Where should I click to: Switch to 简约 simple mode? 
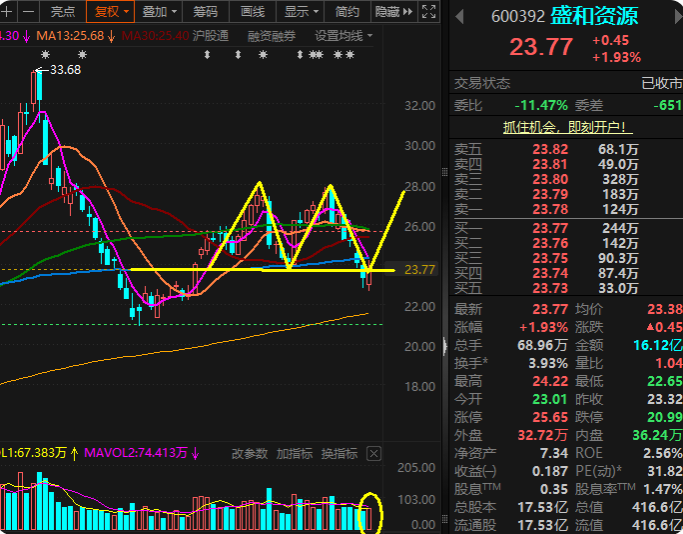(347, 11)
